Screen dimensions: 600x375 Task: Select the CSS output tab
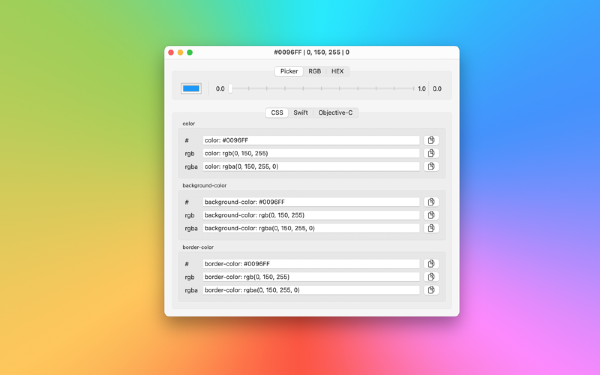point(277,112)
